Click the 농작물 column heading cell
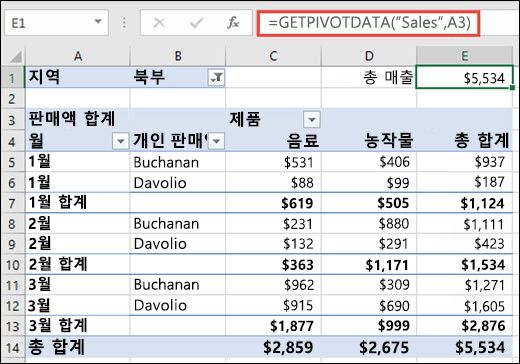 (369, 140)
